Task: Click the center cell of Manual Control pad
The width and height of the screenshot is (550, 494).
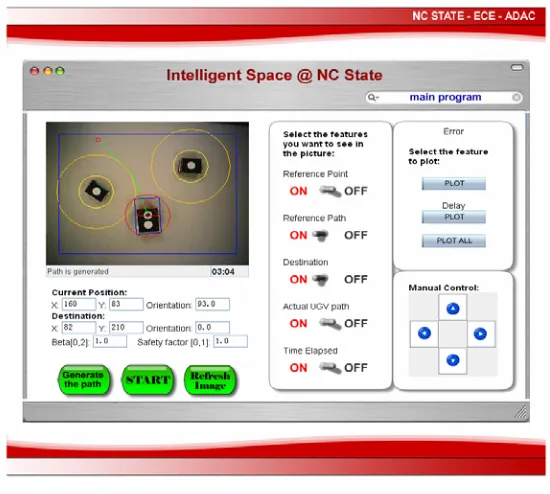Action: pos(452,334)
